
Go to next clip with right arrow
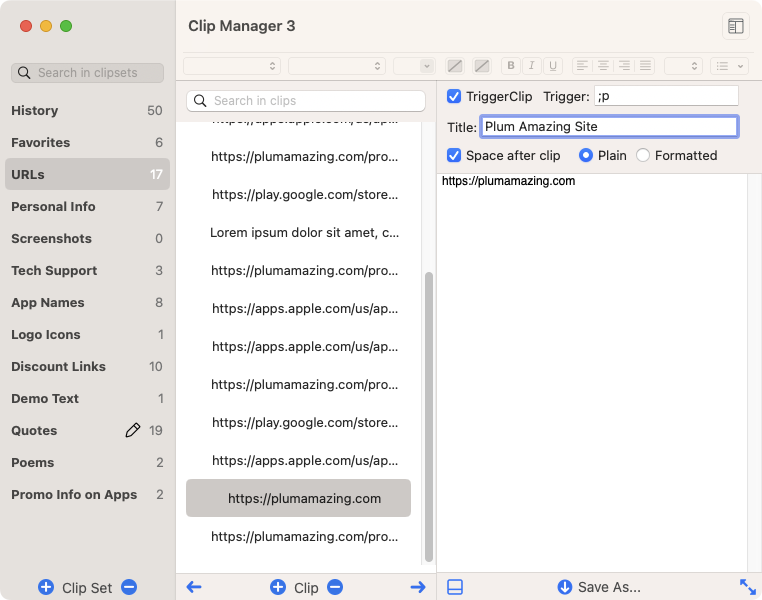tap(417, 587)
